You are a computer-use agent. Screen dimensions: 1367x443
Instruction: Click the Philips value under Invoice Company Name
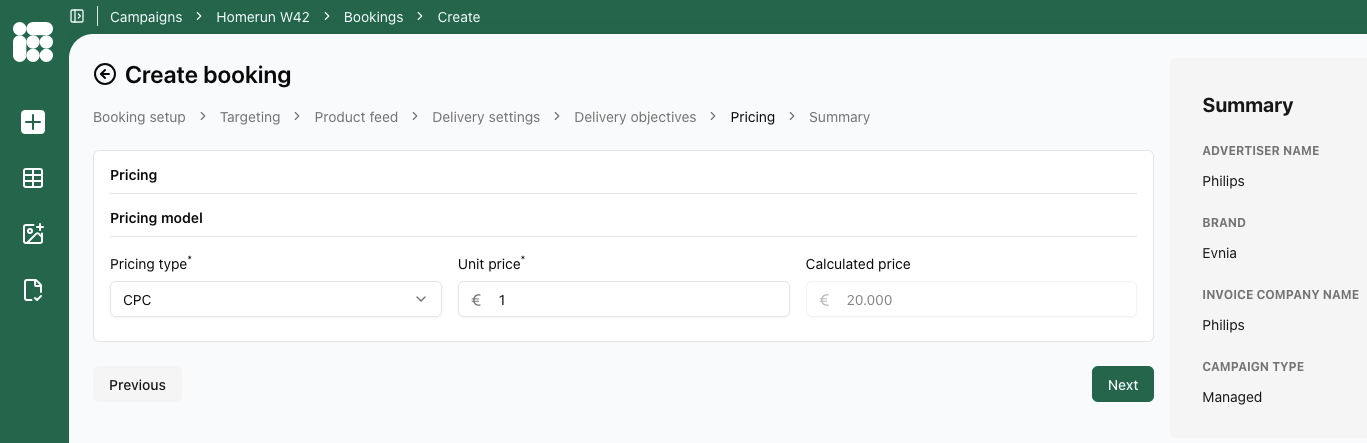tap(1223, 325)
